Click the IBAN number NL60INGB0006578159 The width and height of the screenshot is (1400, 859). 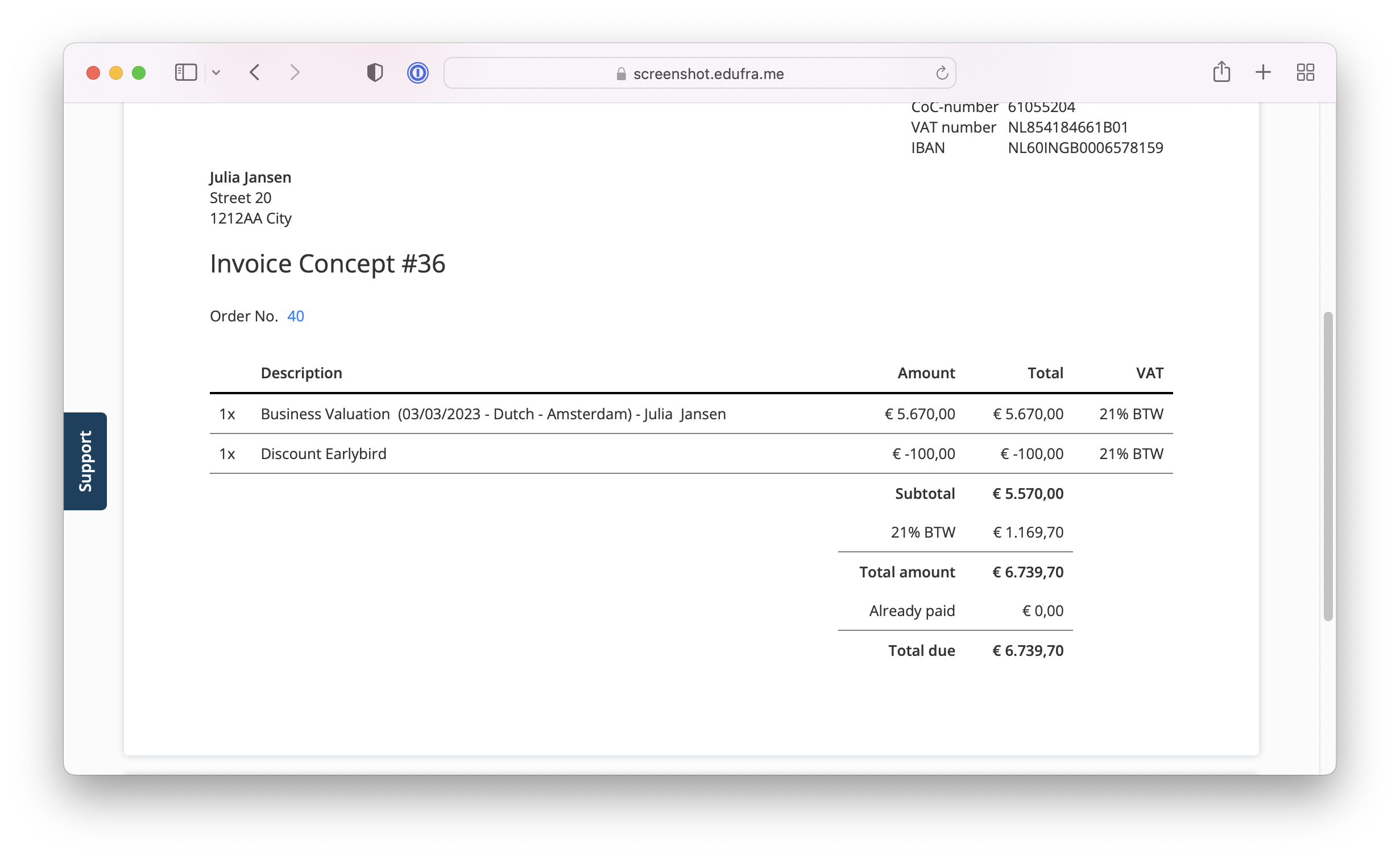click(1086, 148)
